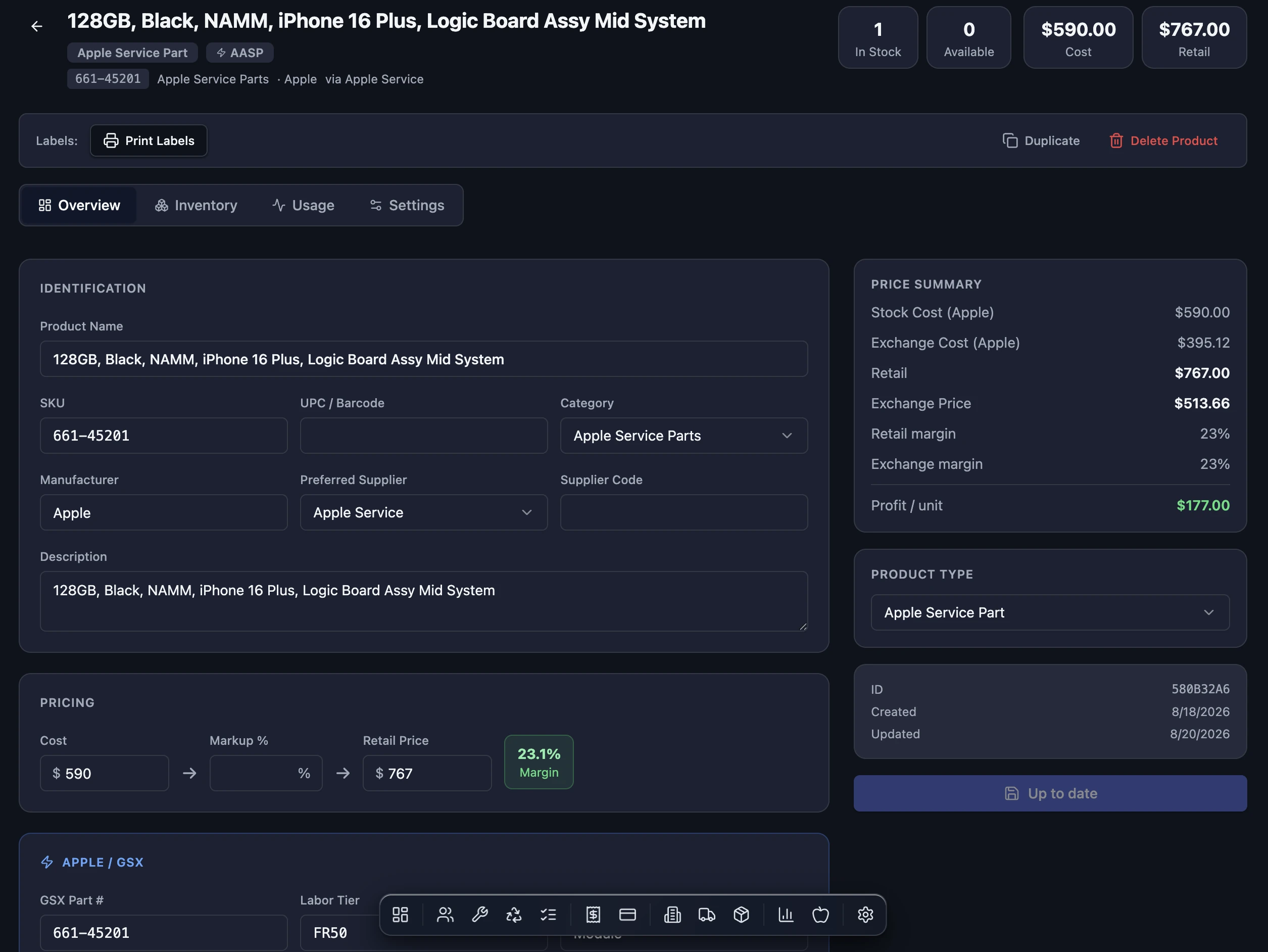Click the printer icon in Print Labels
This screenshot has width=1268, height=952.
click(111, 141)
